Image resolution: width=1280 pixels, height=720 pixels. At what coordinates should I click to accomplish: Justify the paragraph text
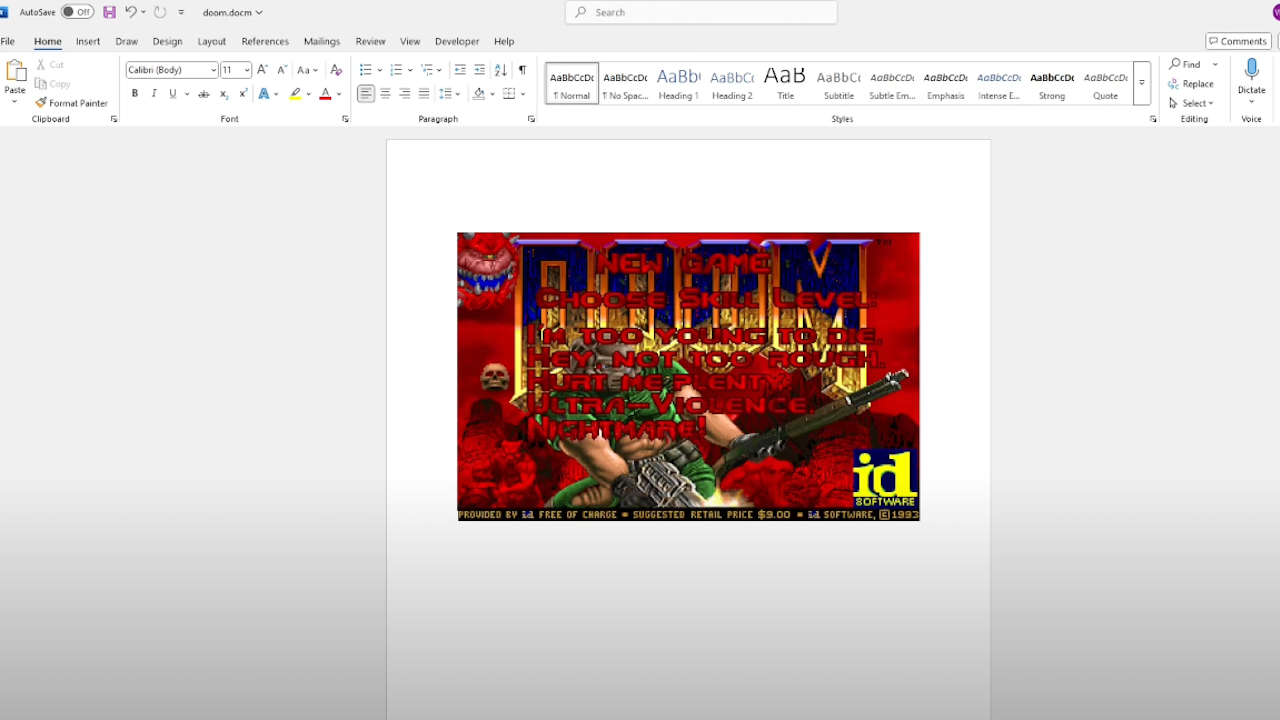point(424,94)
